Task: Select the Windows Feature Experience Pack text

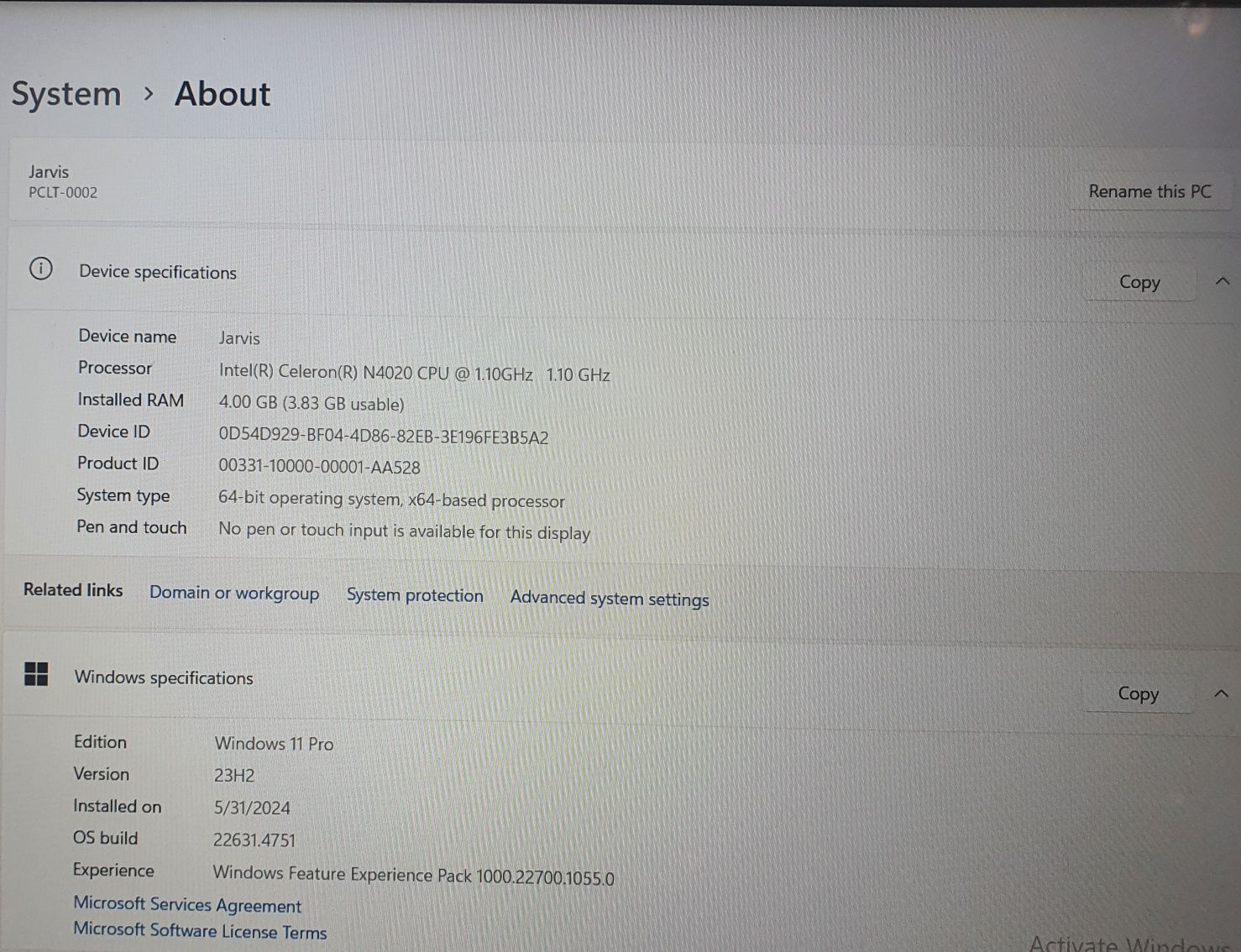Action: click(x=413, y=876)
